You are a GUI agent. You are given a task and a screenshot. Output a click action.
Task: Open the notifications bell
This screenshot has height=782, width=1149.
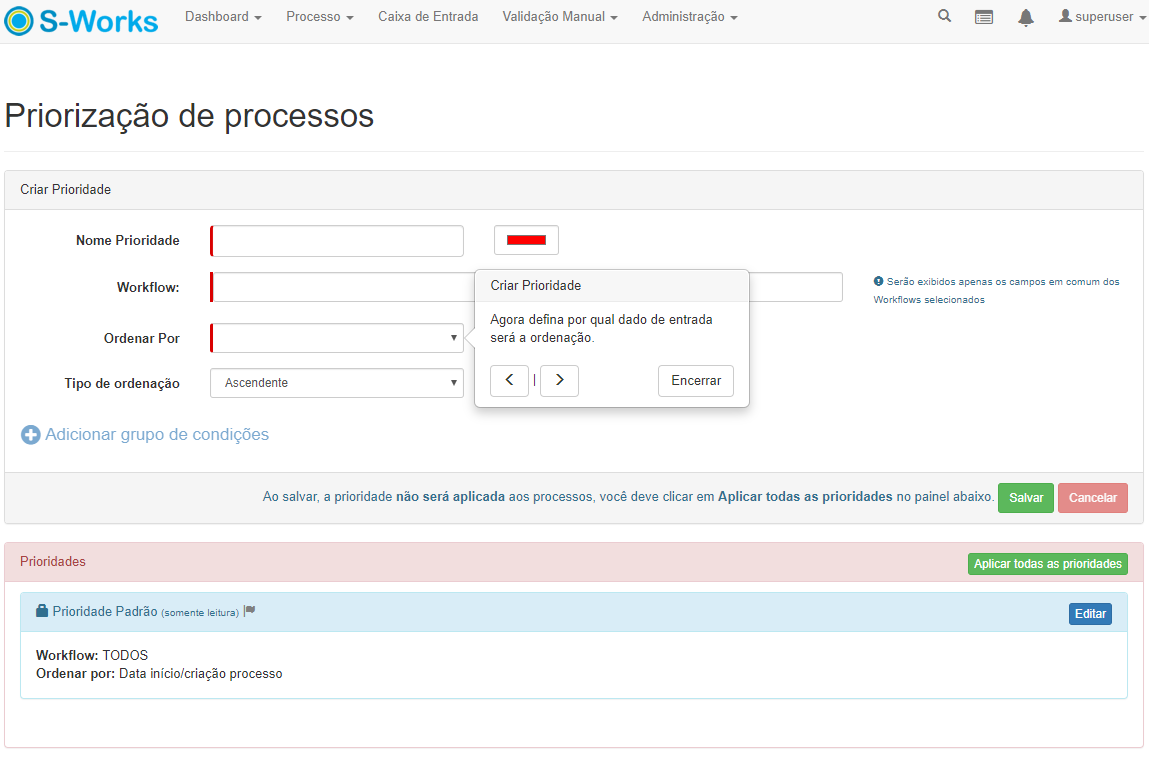click(1025, 17)
